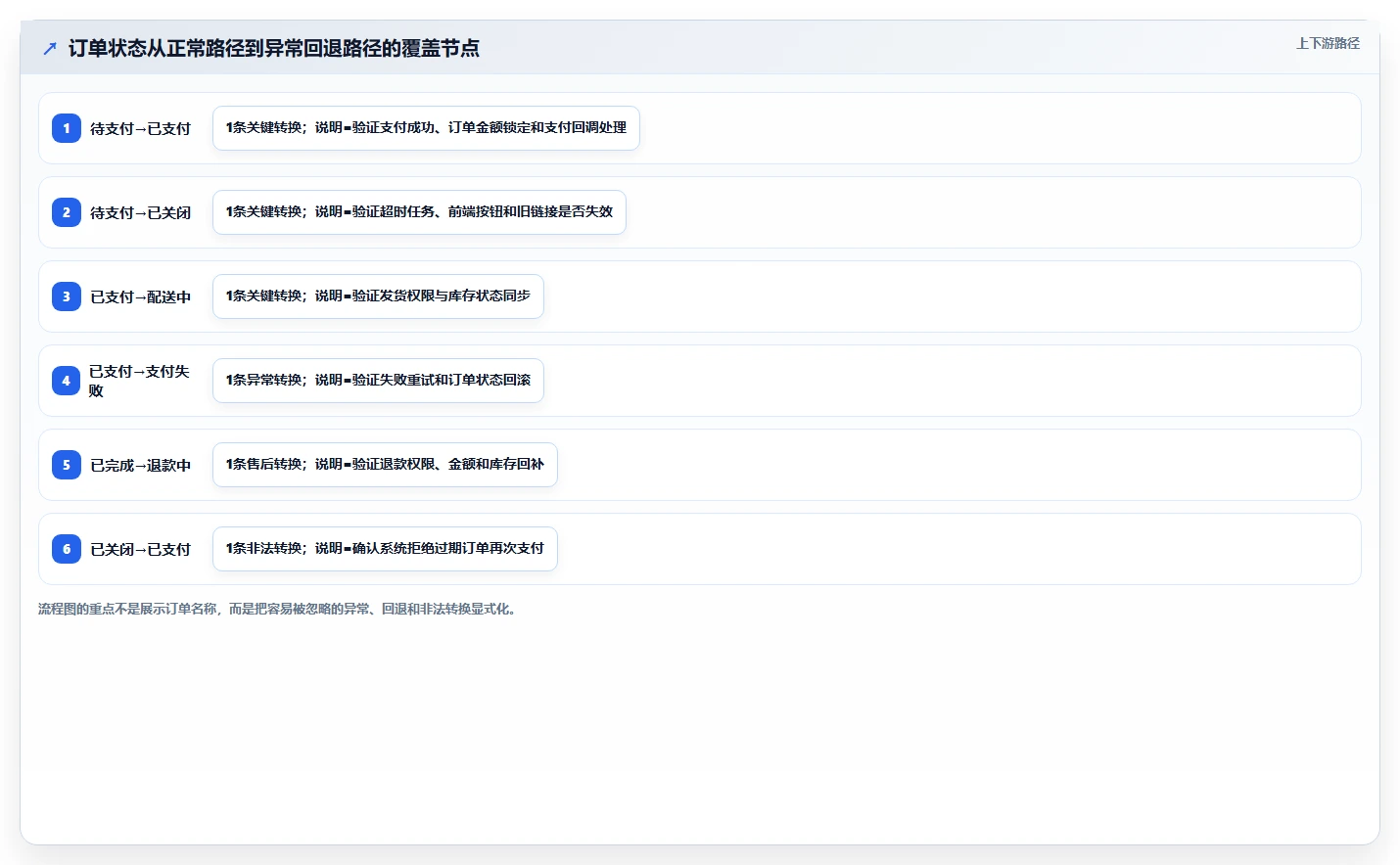Click the 待支付→已关闭 transition label
1400x865 pixels.
140,212
